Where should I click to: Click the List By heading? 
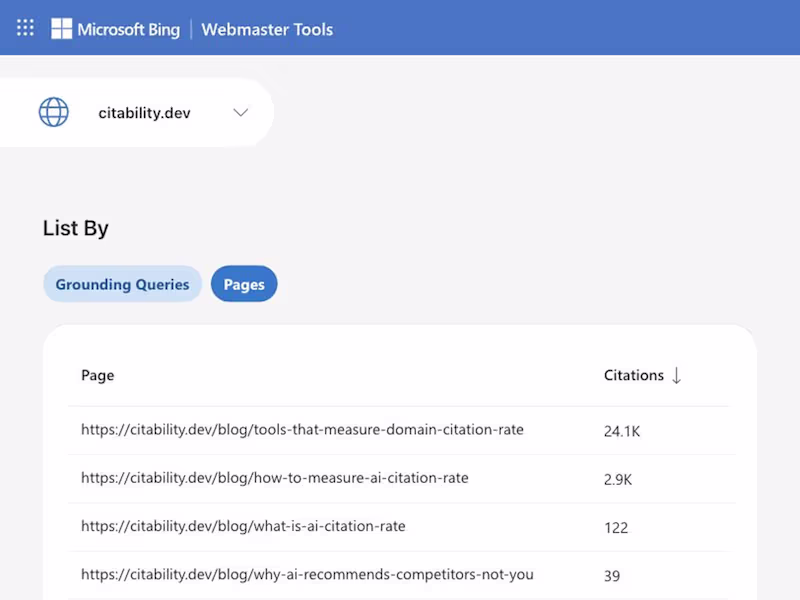(x=76, y=228)
